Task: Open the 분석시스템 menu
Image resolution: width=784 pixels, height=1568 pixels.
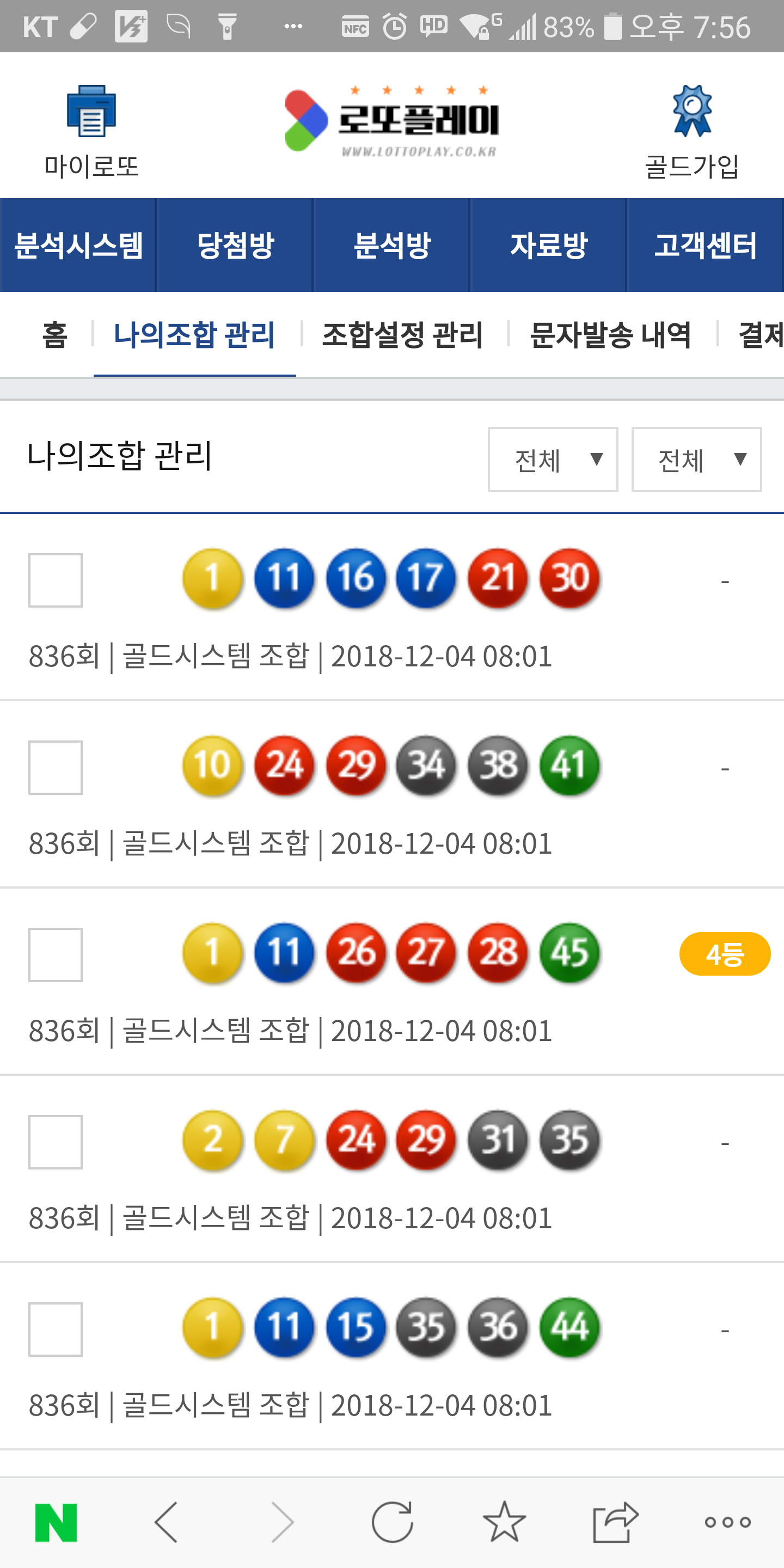Action: coord(78,246)
